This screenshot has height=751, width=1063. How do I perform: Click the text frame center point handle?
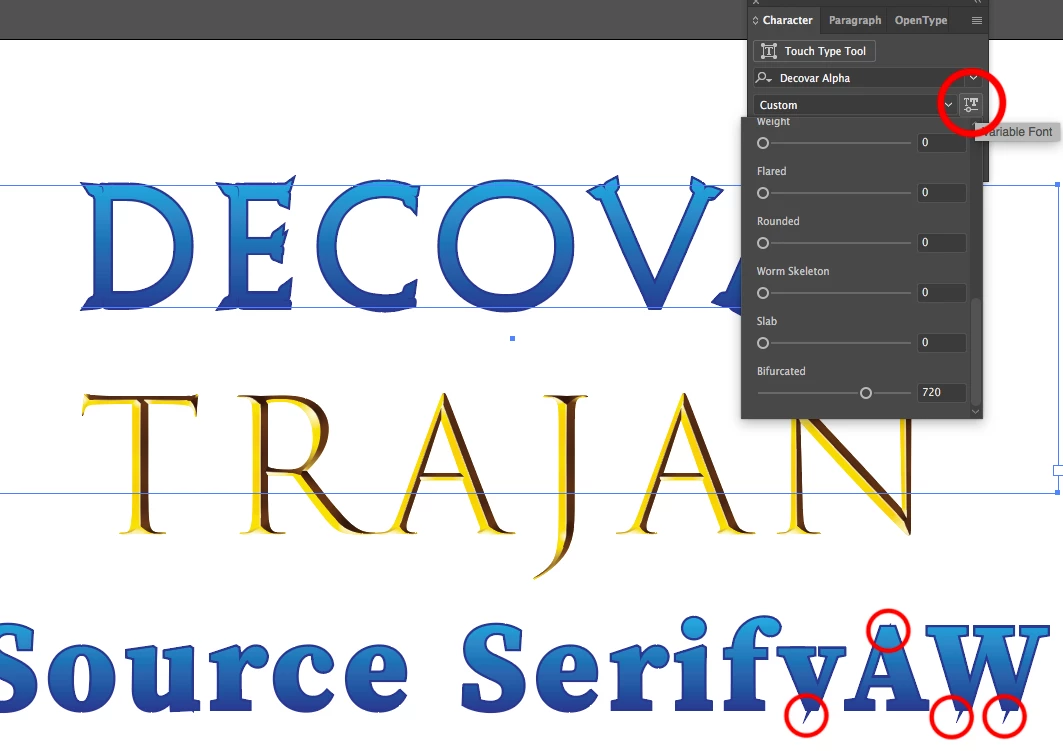[513, 338]
